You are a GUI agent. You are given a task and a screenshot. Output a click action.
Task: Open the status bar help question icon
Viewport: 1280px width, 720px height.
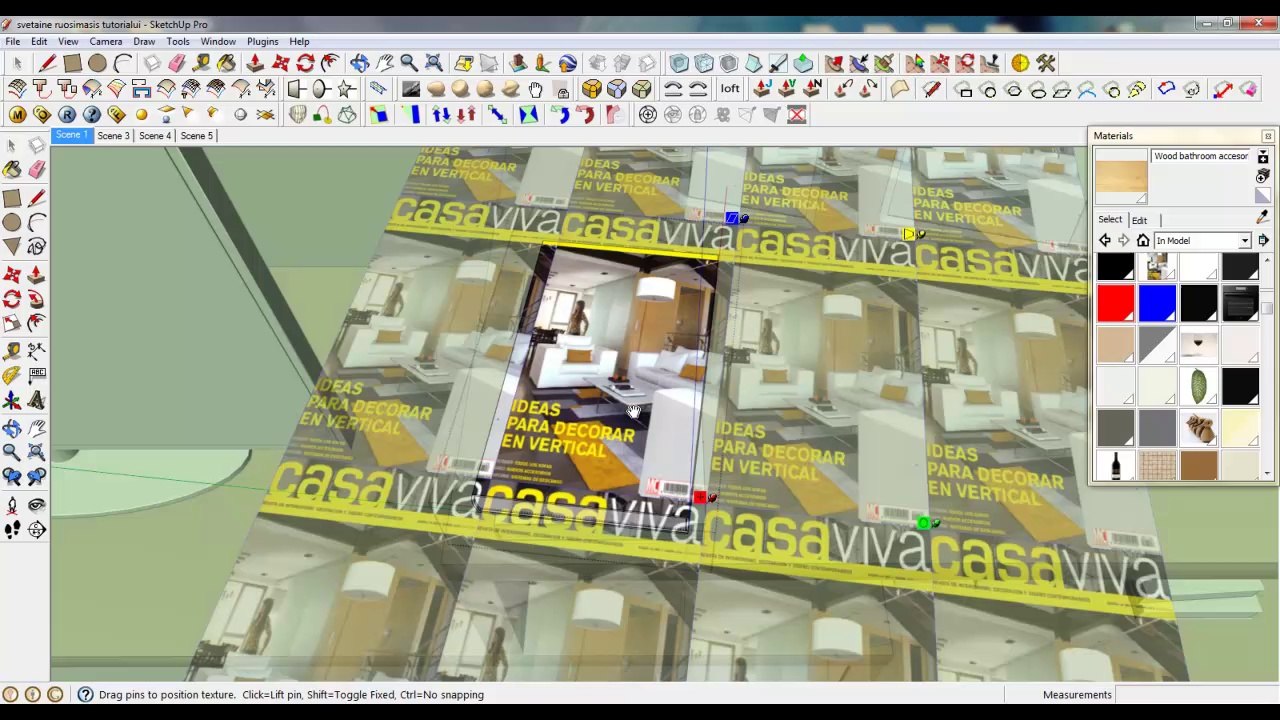(x=86, y=695)
